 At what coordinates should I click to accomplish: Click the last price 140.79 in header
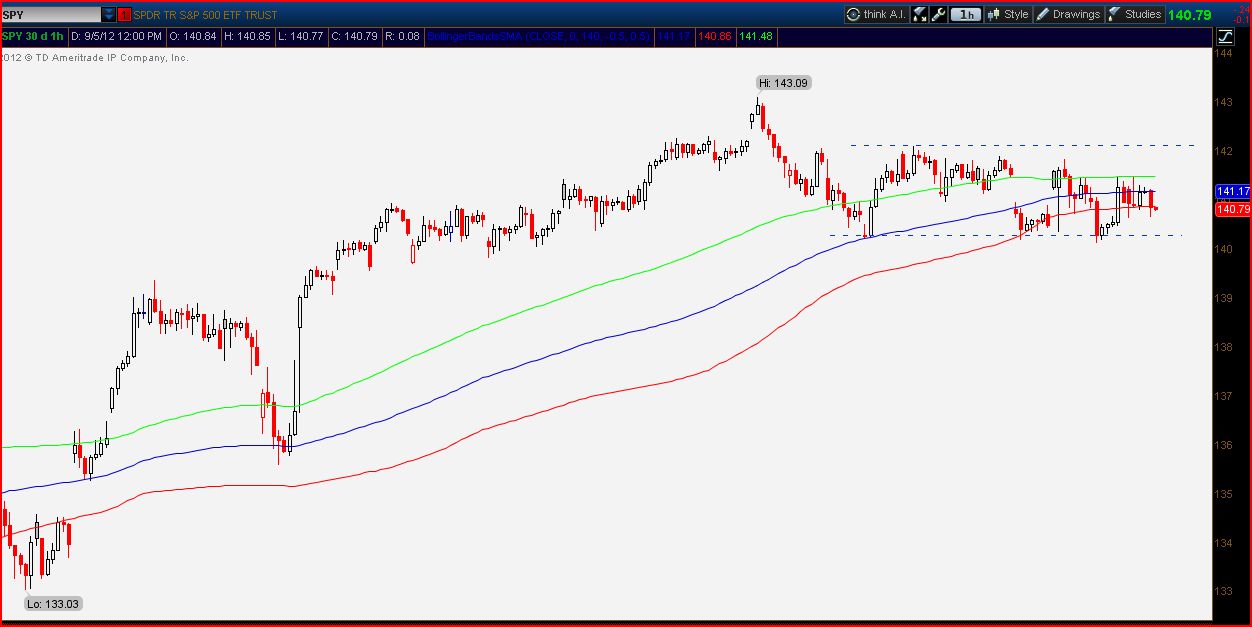(x=1190, y=15)
